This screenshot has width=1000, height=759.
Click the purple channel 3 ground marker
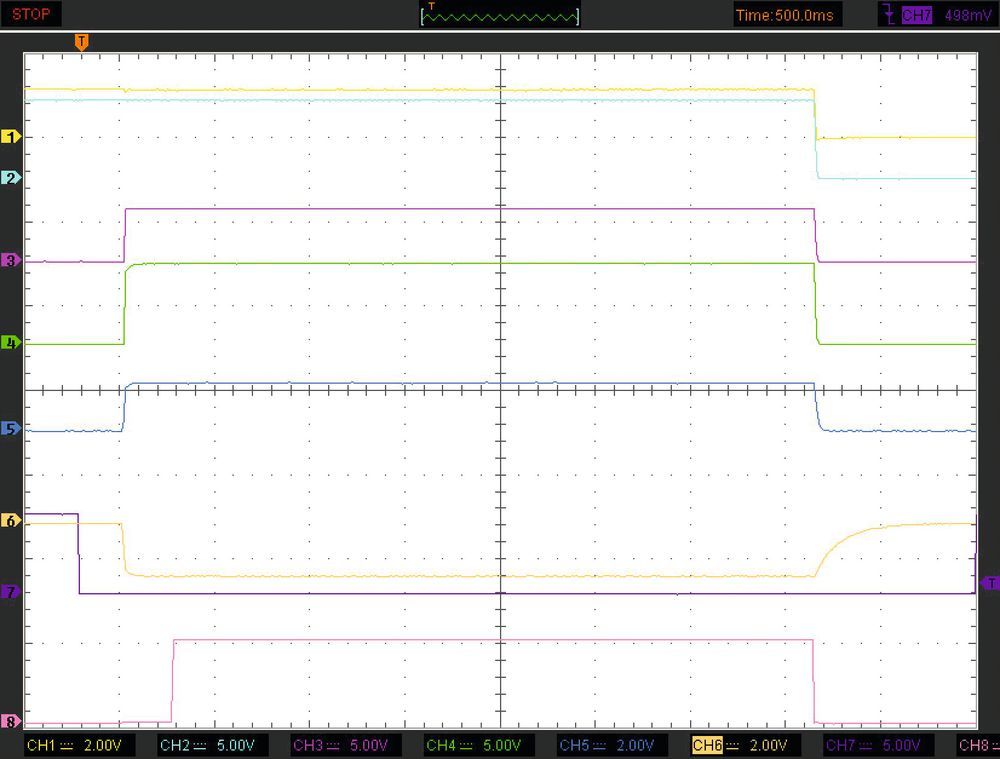(12, 260)
